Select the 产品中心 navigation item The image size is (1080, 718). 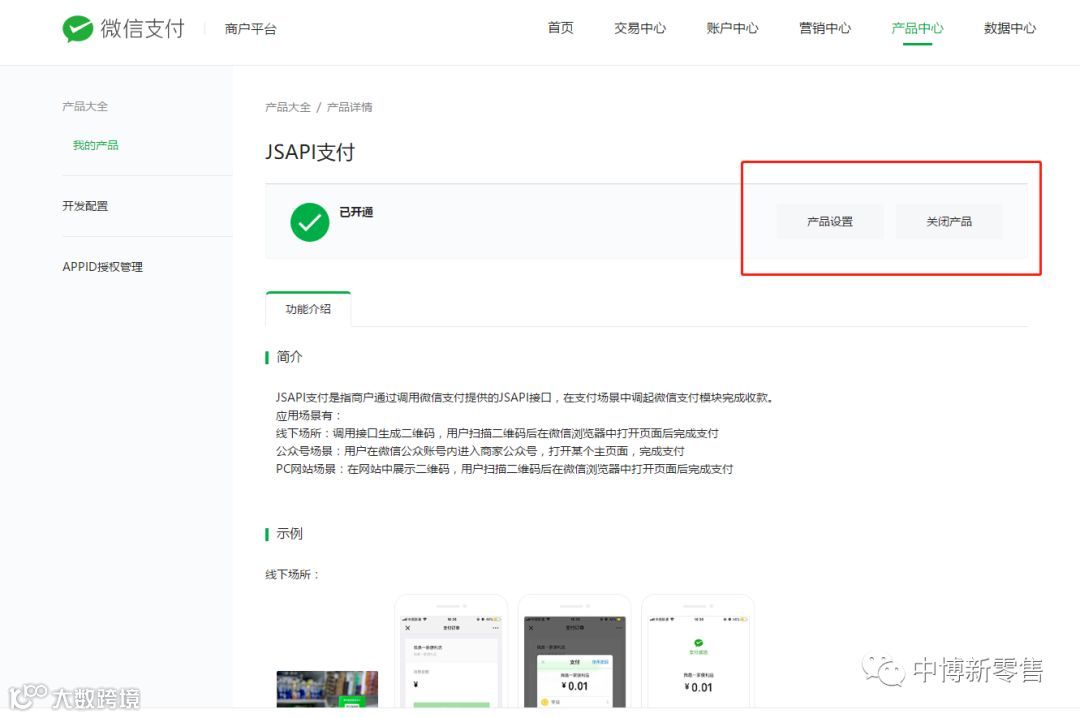coord(917,28)
